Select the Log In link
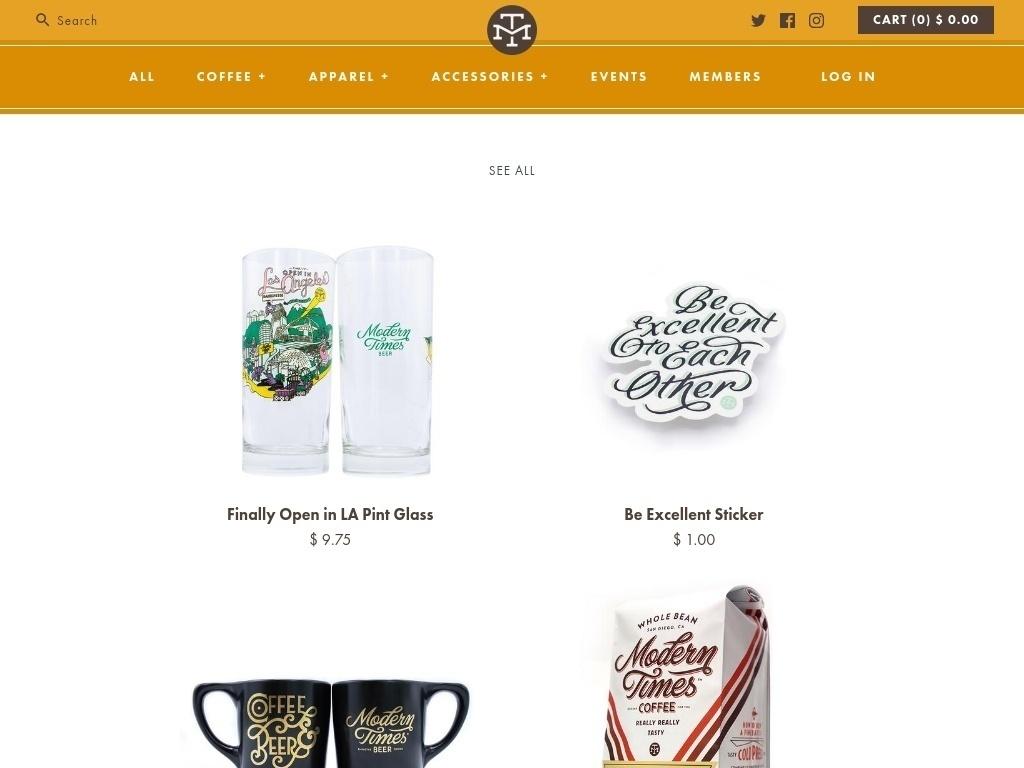1024x768 pixels. [x=848, y=76]
